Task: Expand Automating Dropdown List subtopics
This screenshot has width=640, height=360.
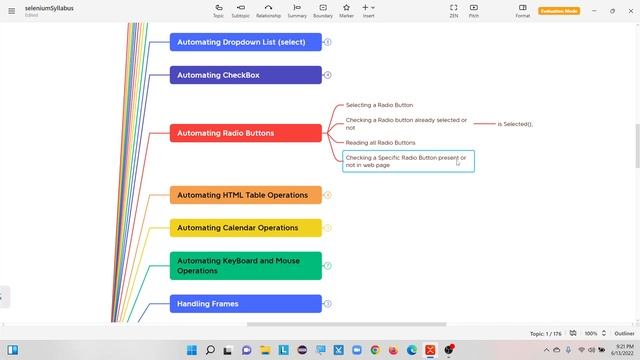Action: coord(327,42)
